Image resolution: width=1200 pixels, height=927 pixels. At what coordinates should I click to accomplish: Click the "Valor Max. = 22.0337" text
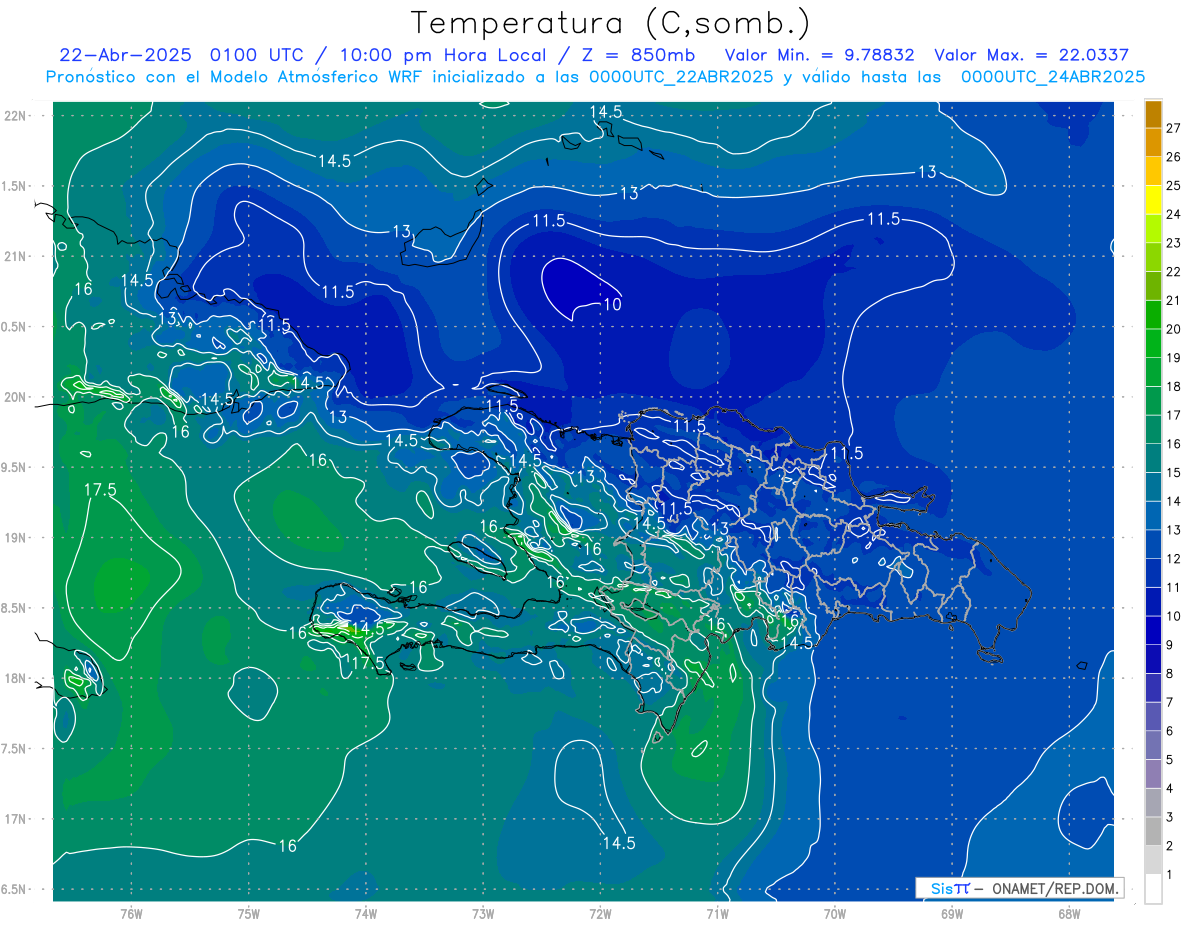point(1032,55)
